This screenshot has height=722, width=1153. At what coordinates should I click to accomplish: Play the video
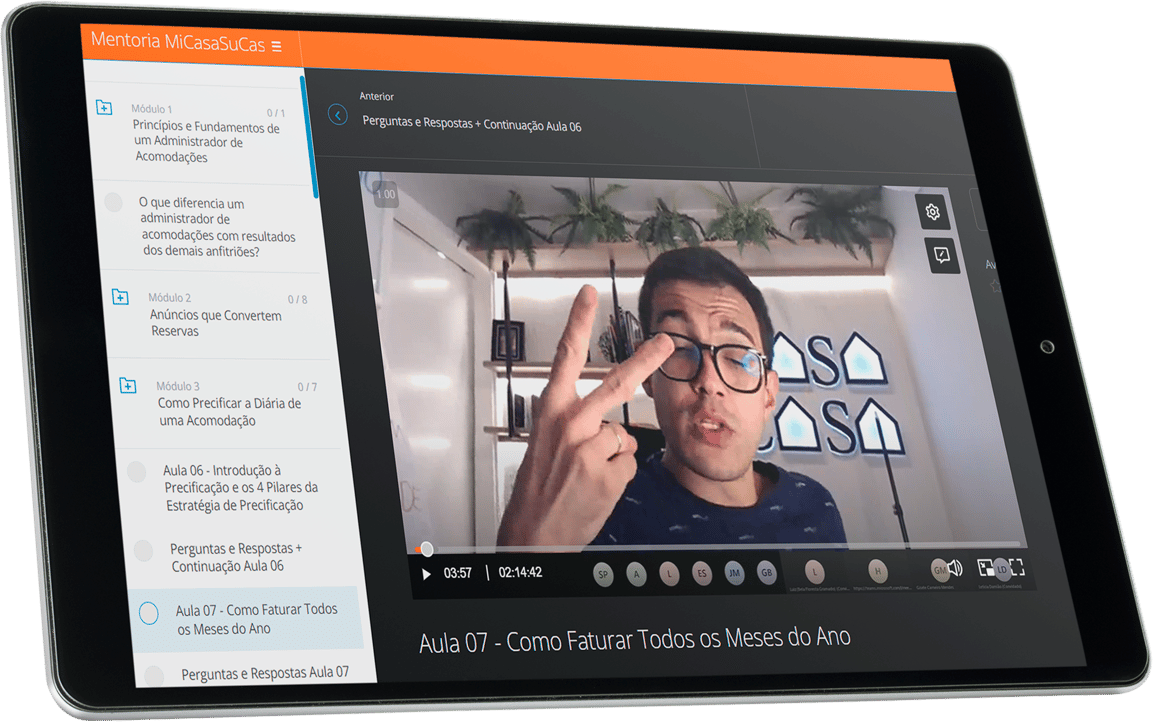pos(426,573)
